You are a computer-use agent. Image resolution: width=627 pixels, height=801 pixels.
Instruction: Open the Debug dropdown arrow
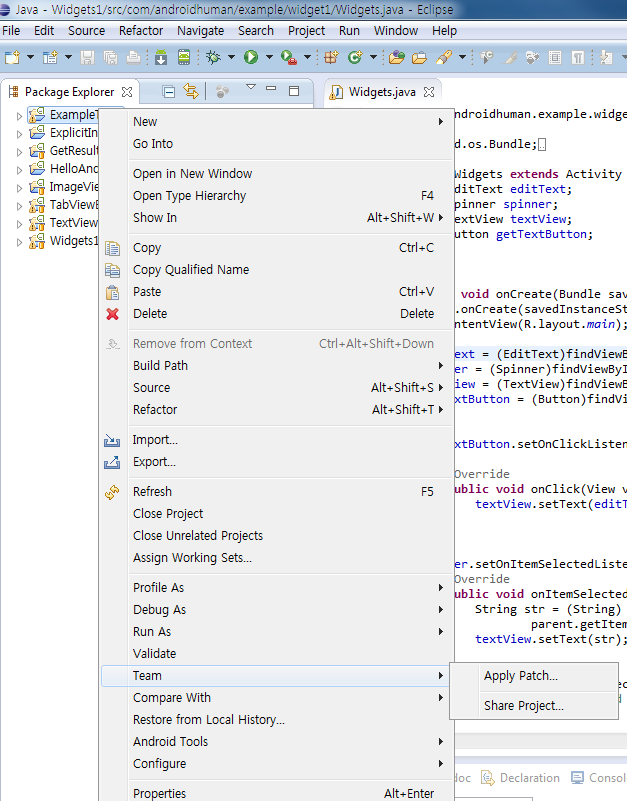[231, 57]
